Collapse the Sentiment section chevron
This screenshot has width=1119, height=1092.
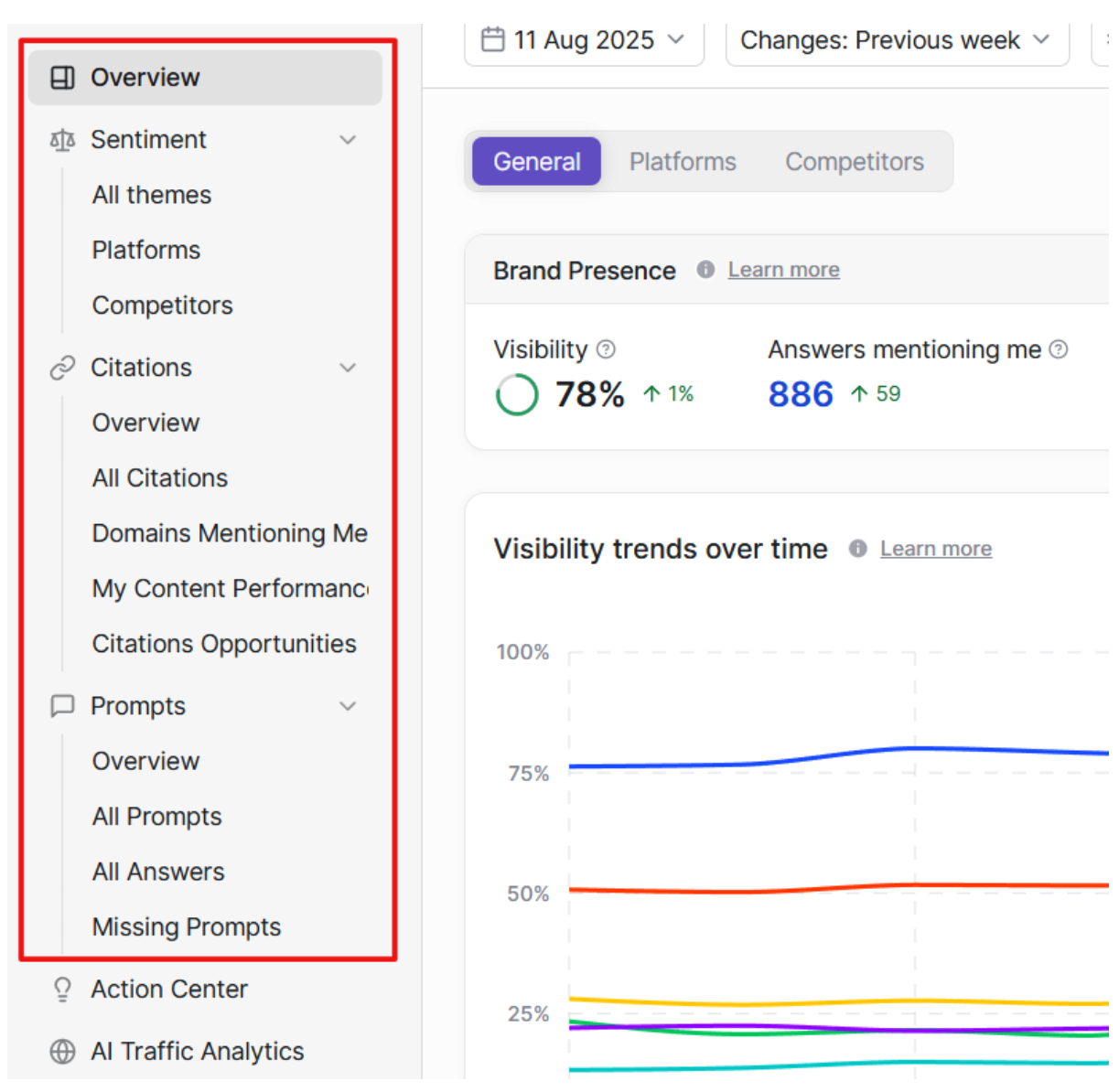pos(348,140)
